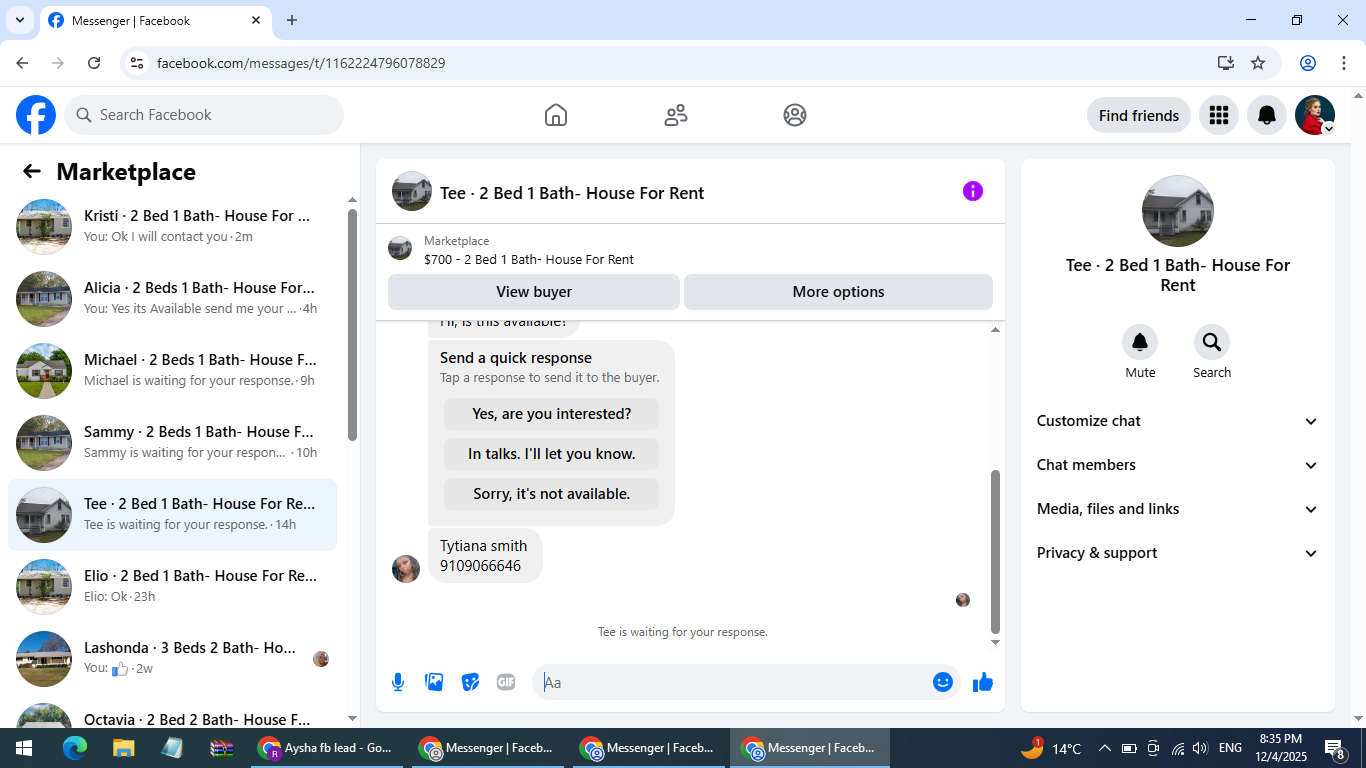
Task: Open the Friends icon in the top navigation
Action: coord(676,115)
